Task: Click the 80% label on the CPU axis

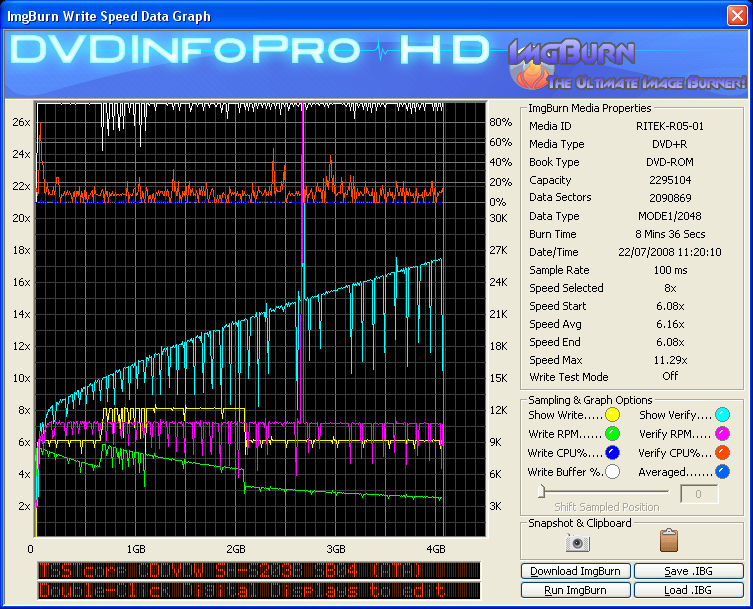Action: (x=500, y=122)
